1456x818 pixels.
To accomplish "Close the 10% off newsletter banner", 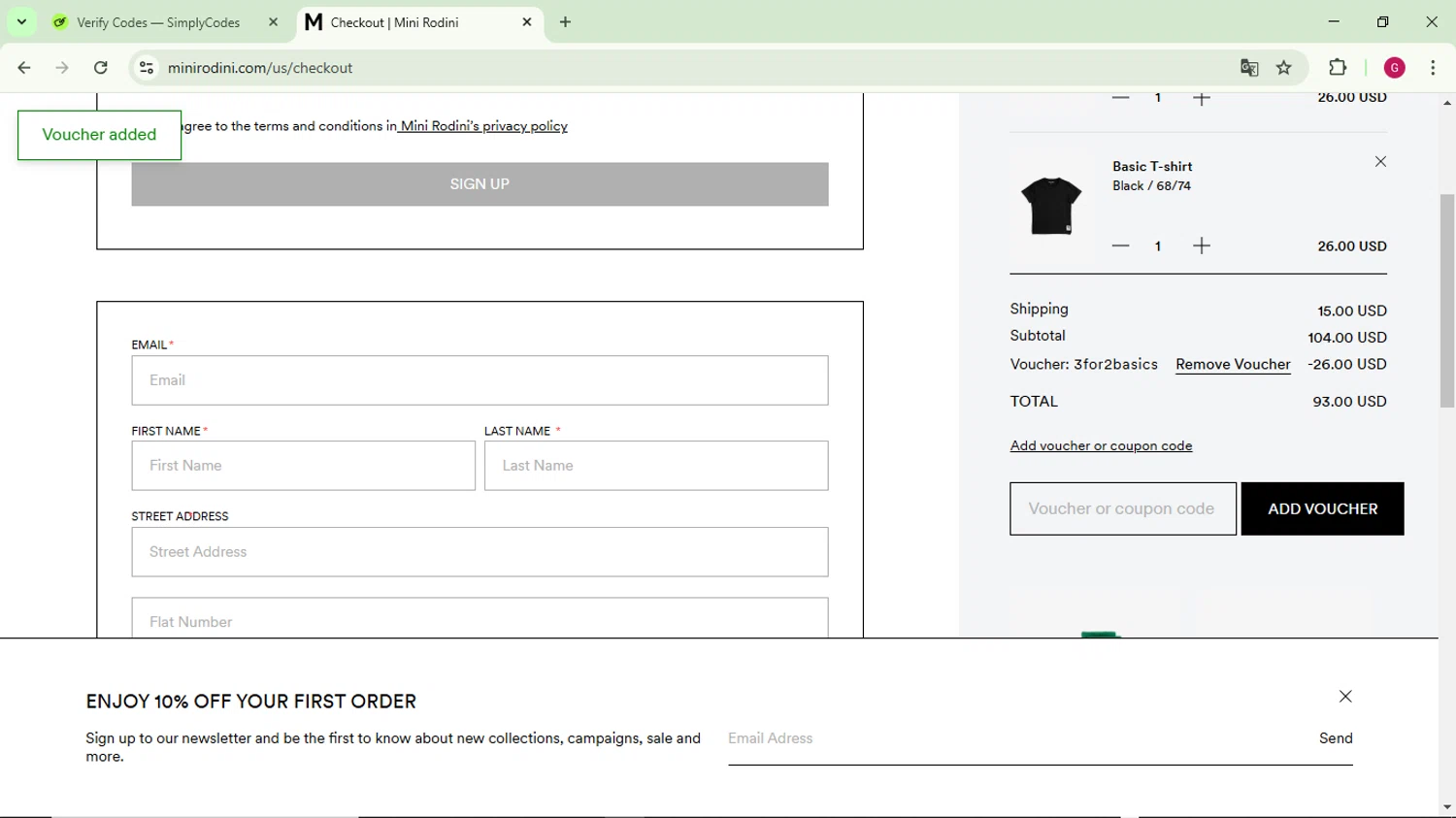I will point(1345,697).
